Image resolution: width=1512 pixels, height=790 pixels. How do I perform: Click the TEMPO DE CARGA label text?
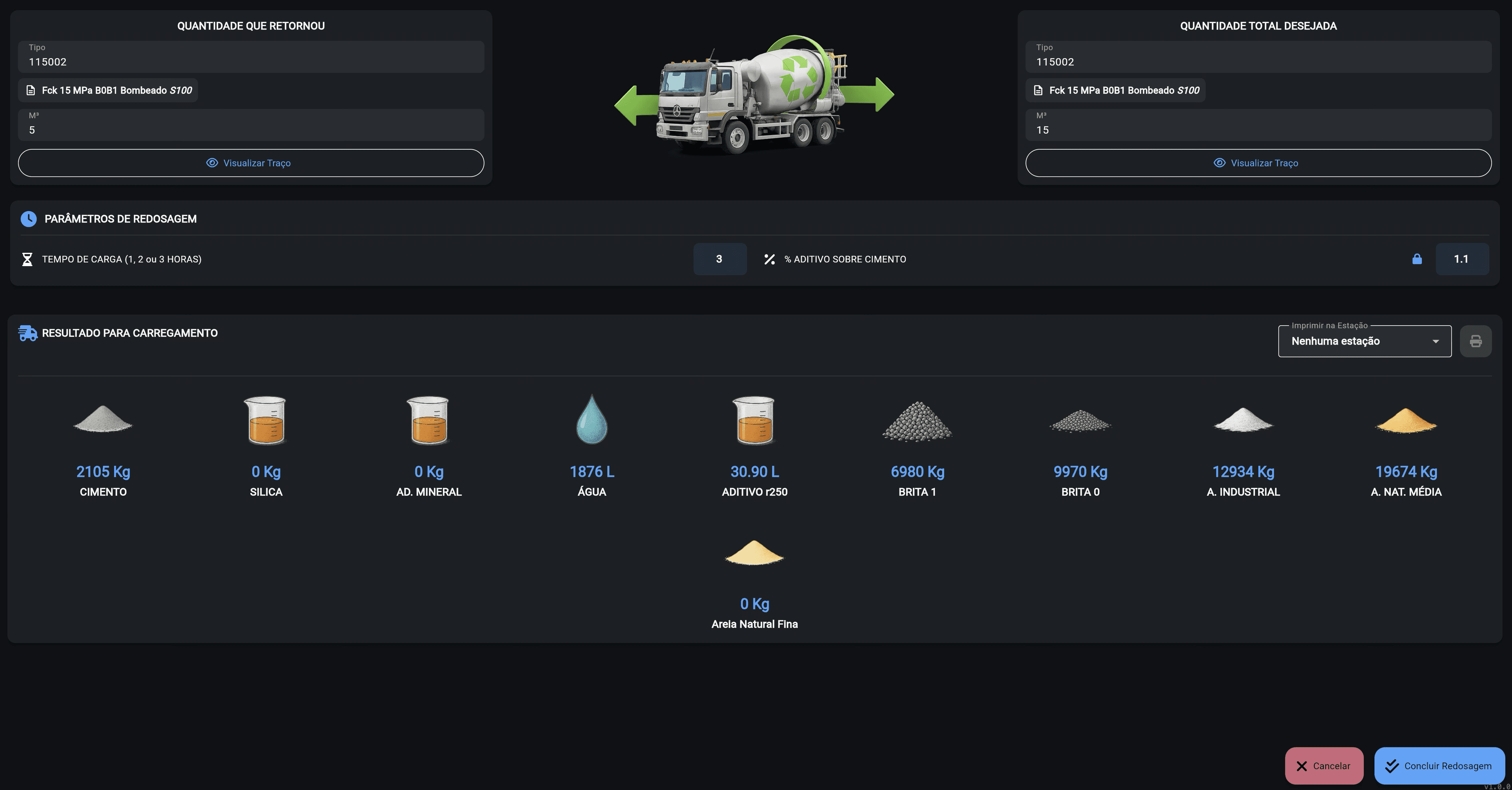[x=122, y=259]
